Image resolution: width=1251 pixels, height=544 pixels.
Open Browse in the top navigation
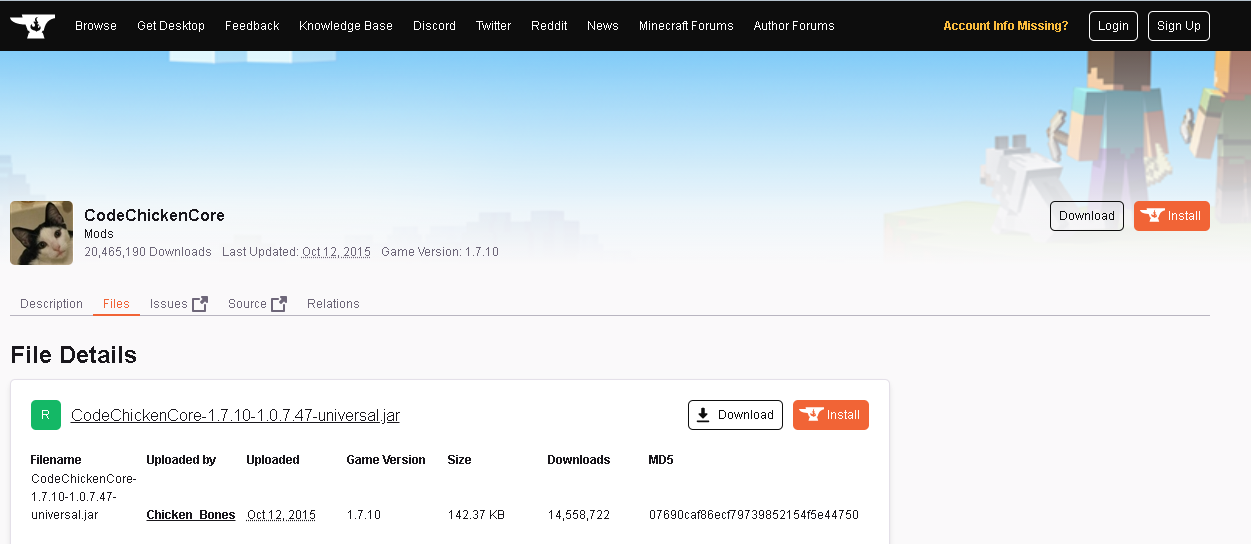coord(96,26)
